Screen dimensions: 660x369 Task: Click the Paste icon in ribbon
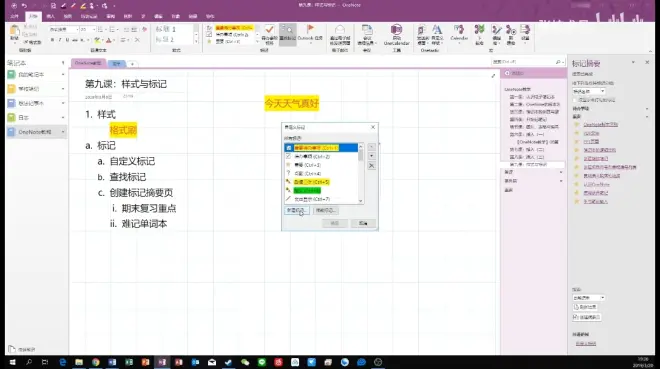pos(14,33)
